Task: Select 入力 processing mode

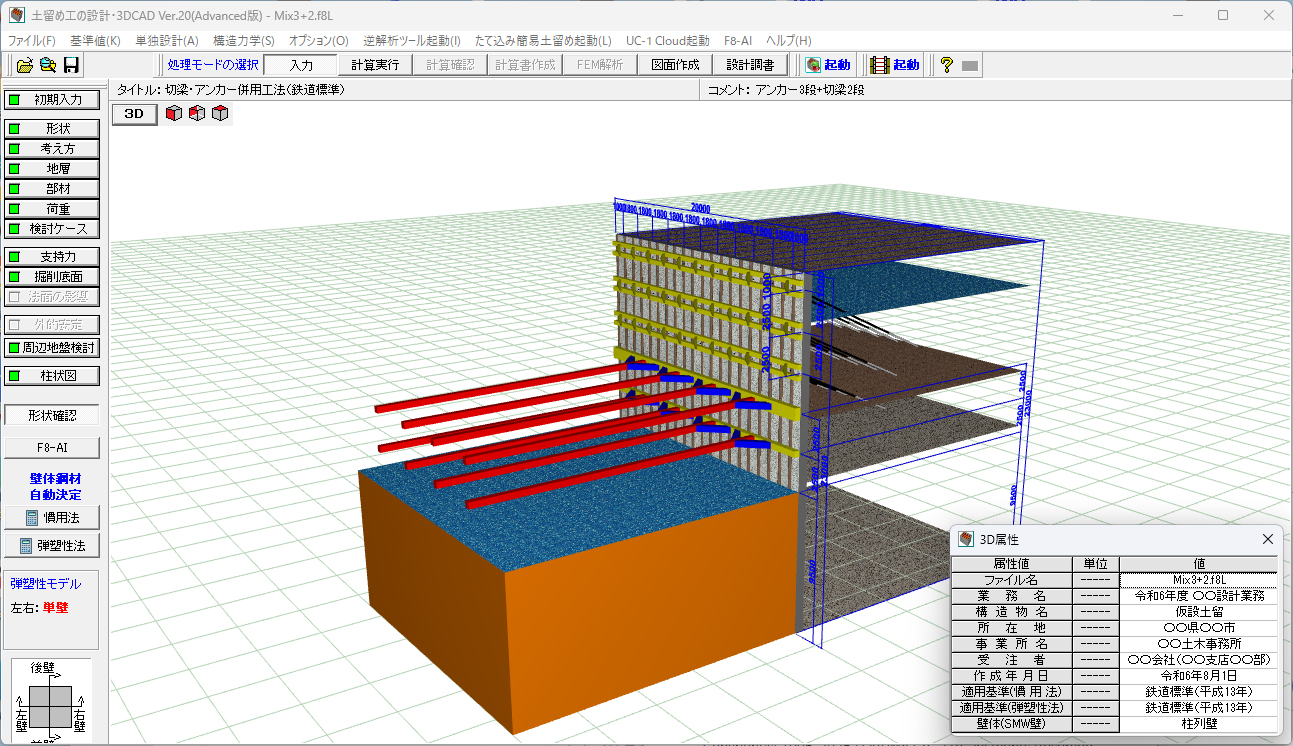Action: (x=301, y=65)
